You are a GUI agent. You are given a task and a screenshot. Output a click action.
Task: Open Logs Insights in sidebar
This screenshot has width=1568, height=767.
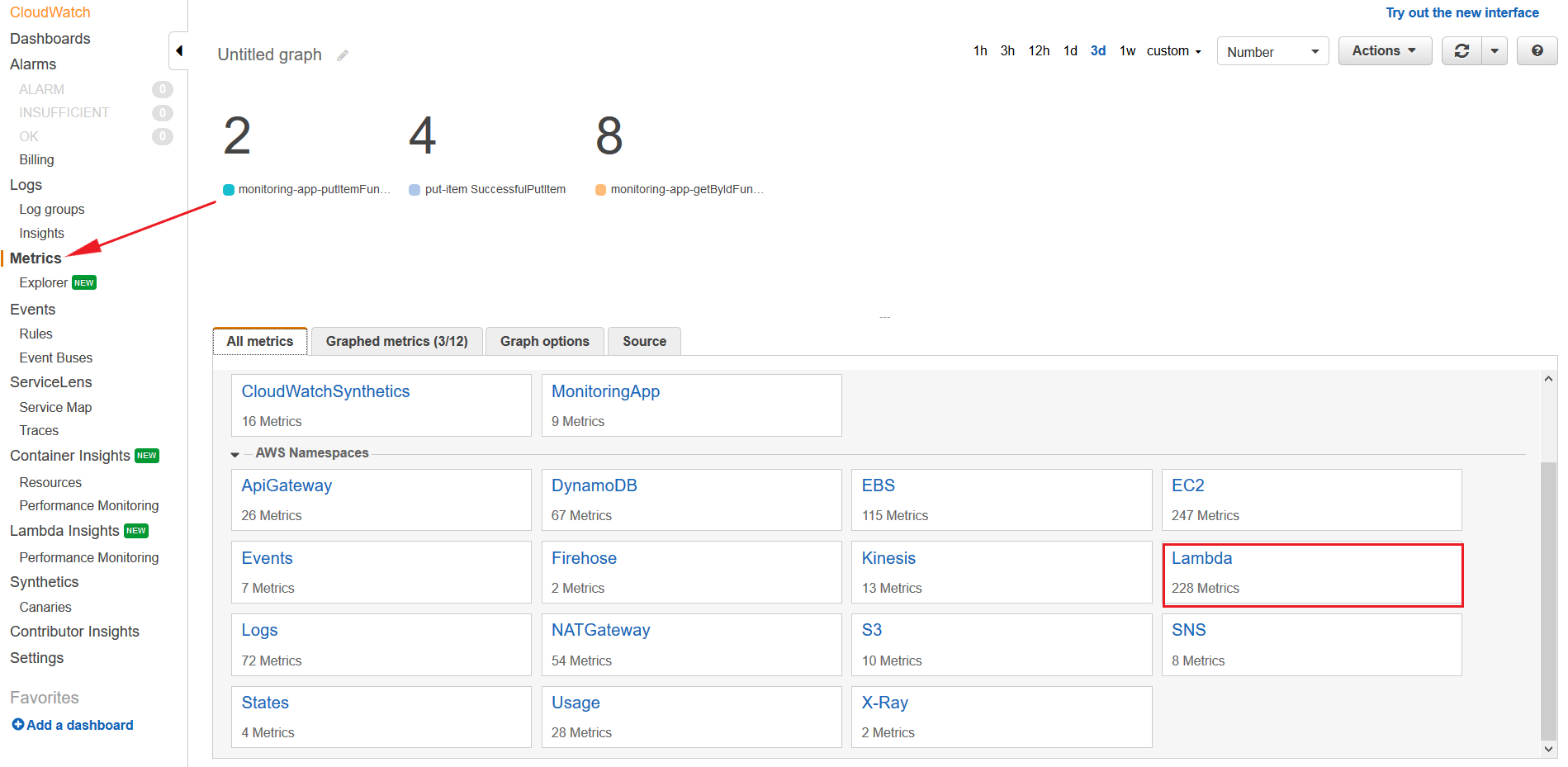point(41,234)
